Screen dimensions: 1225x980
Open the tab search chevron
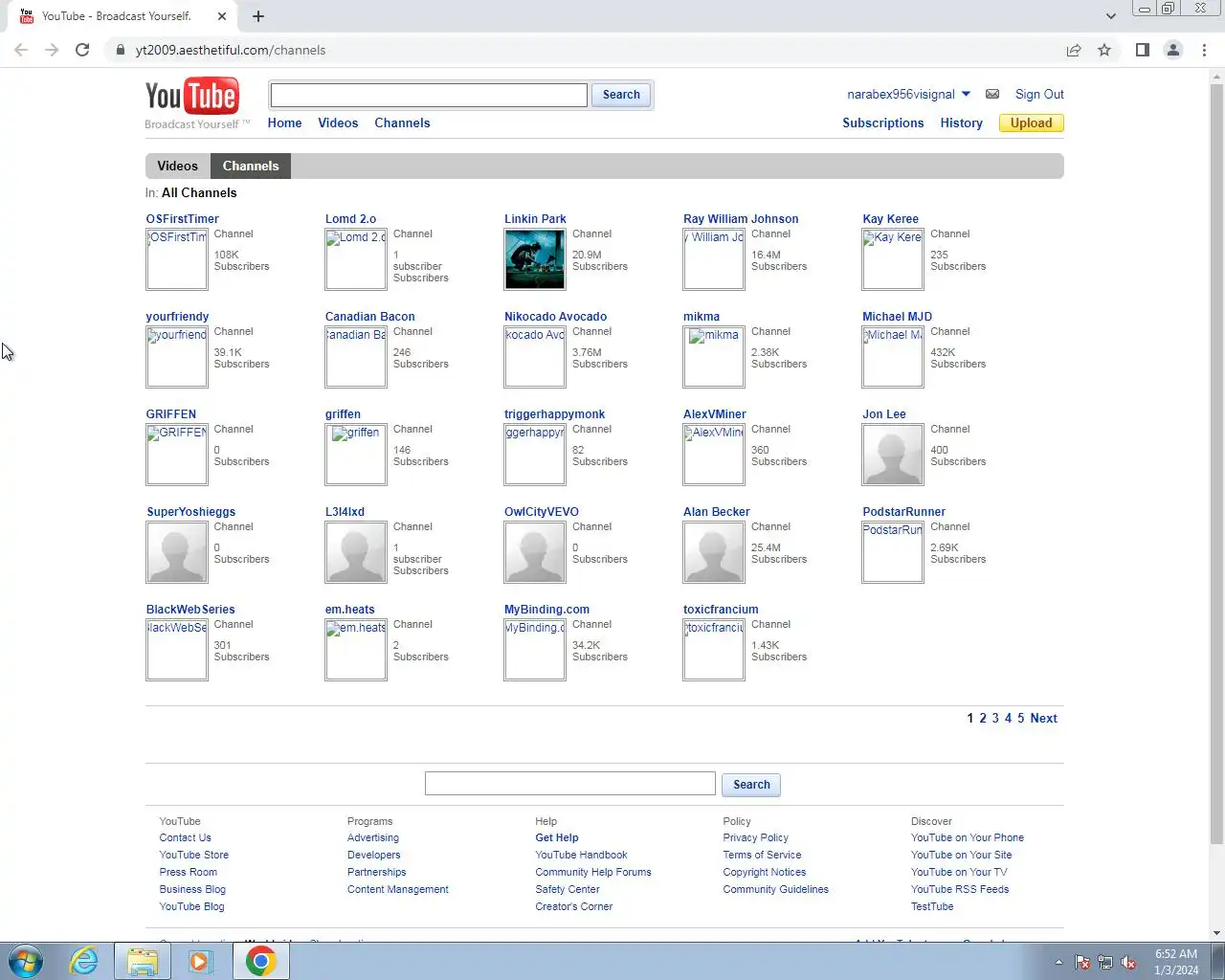[x=1110, y=16]
